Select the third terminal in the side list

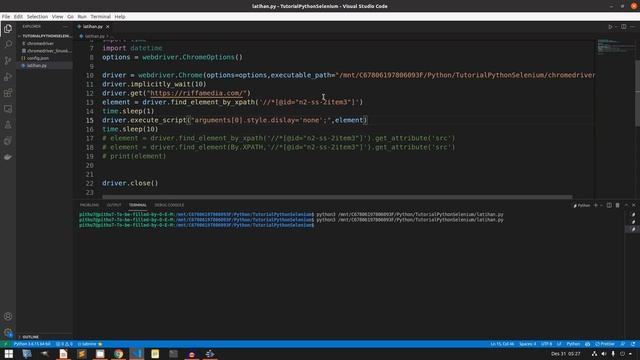633,229
